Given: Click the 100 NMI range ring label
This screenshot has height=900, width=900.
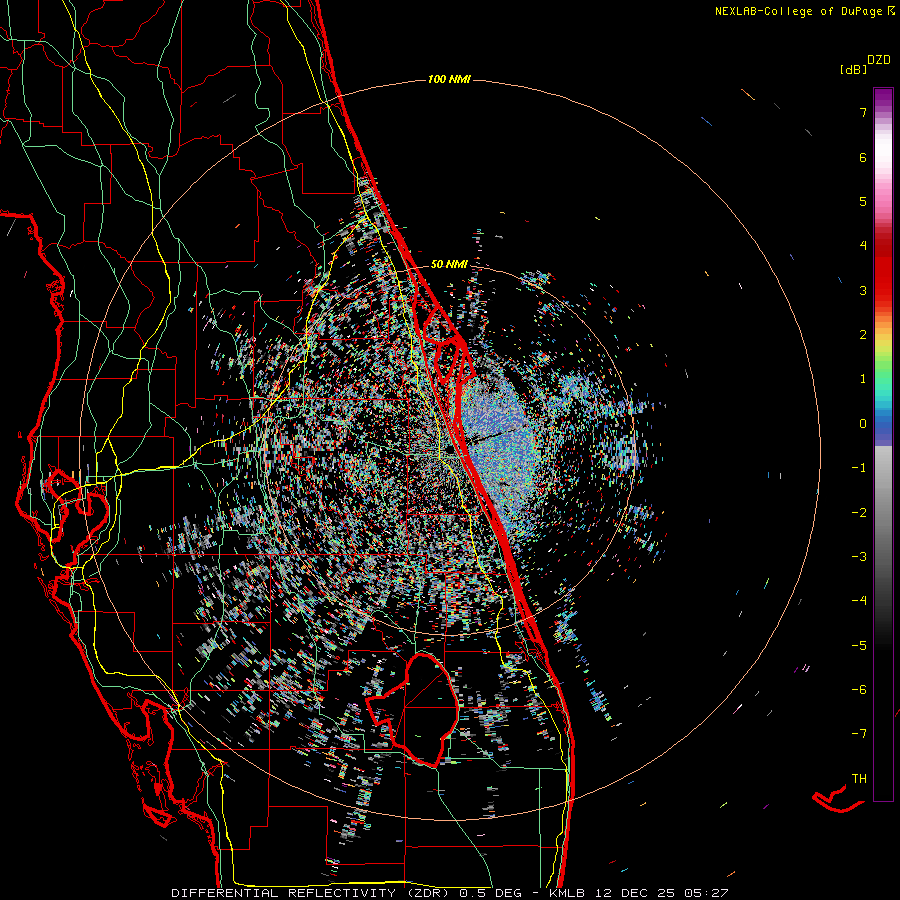Looking at the screenshot, I should (x=449, y=79).
